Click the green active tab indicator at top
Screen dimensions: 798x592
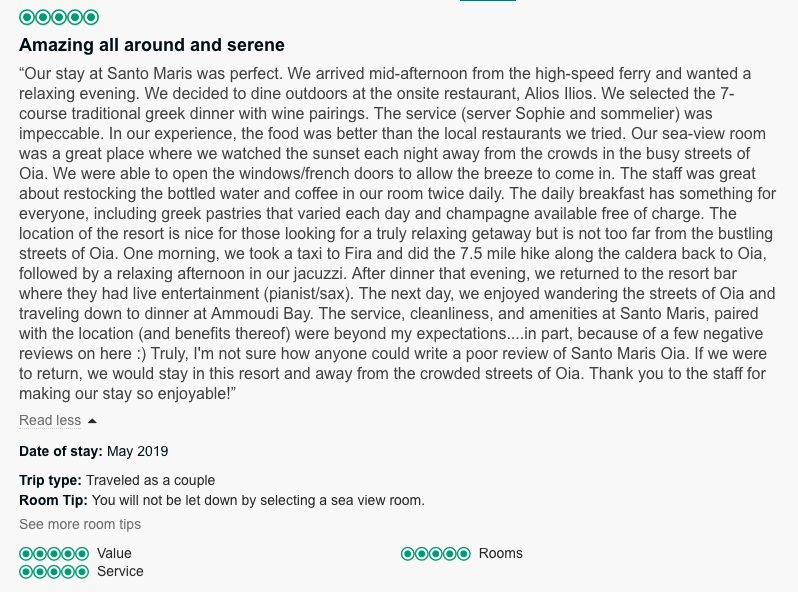pyautogui.click(x=488, y=1)
